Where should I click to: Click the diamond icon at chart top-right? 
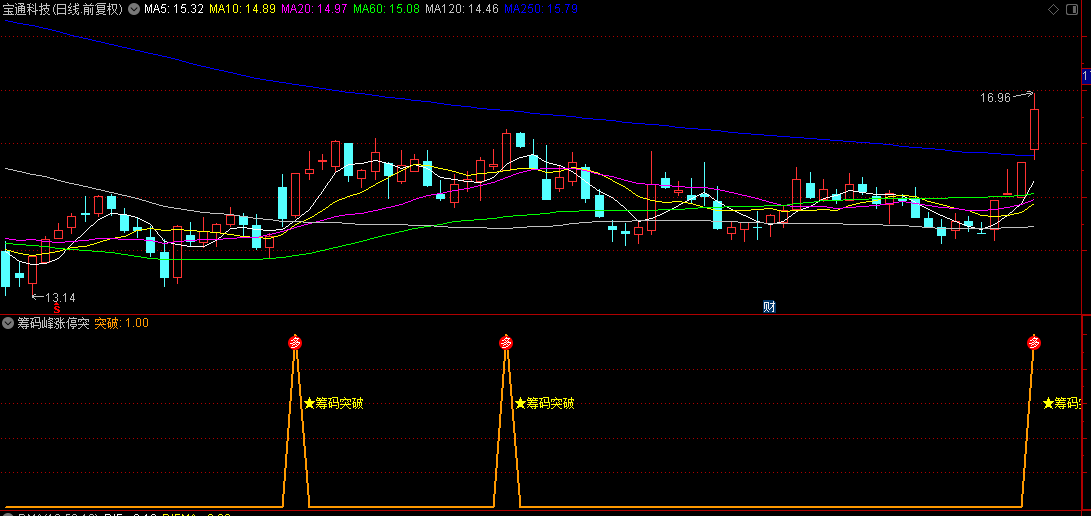(x=1053, y=9)
